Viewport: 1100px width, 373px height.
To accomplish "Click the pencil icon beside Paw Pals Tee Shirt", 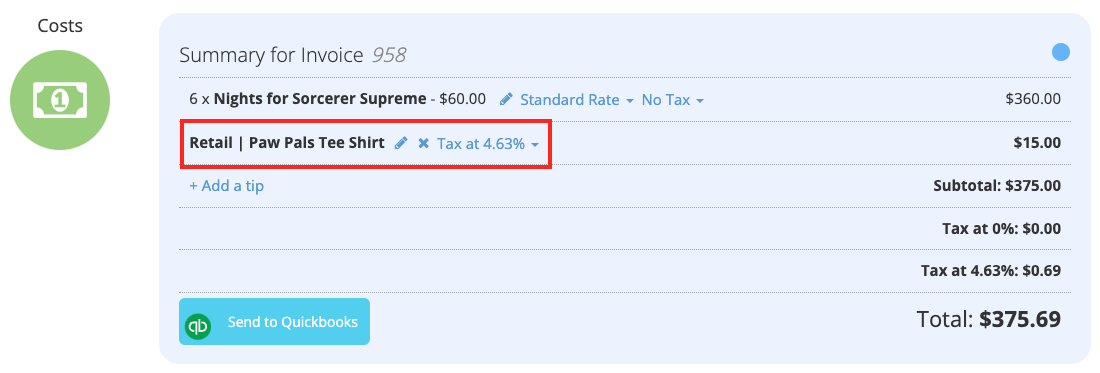I will point(401,143).
